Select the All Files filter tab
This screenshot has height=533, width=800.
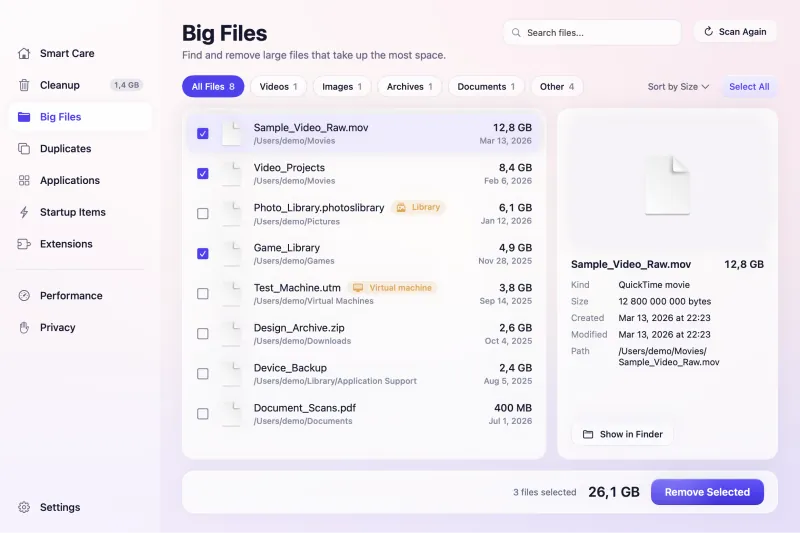[213, 87]
